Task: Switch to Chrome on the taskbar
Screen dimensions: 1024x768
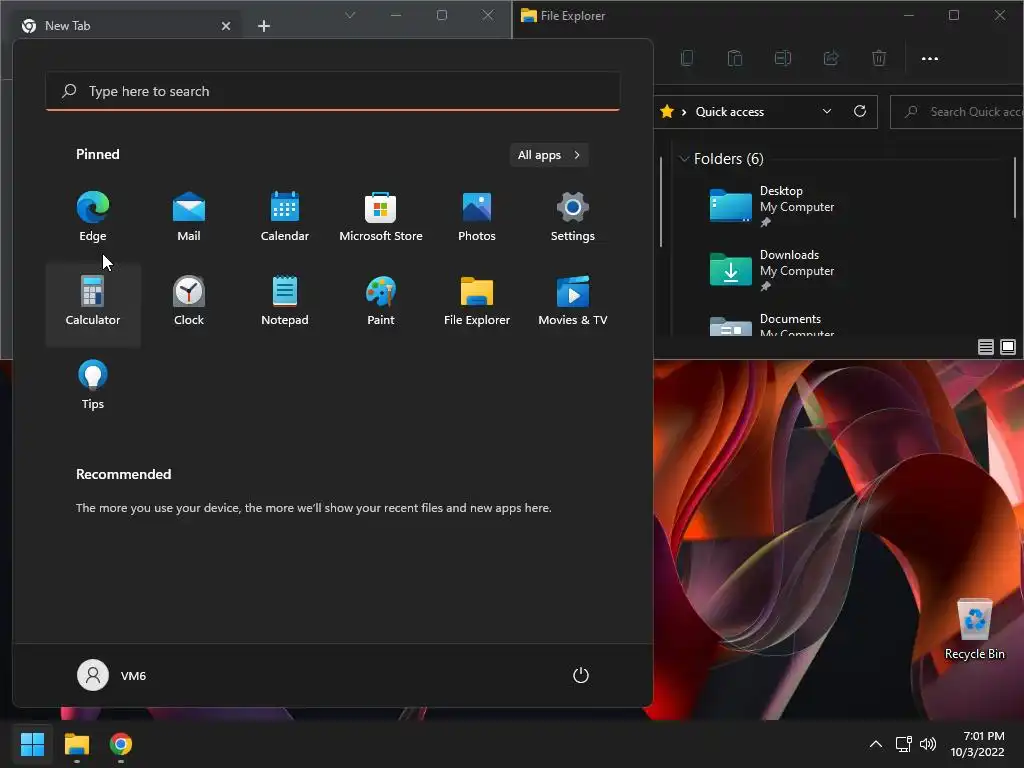Action: [x=121, y=744]
